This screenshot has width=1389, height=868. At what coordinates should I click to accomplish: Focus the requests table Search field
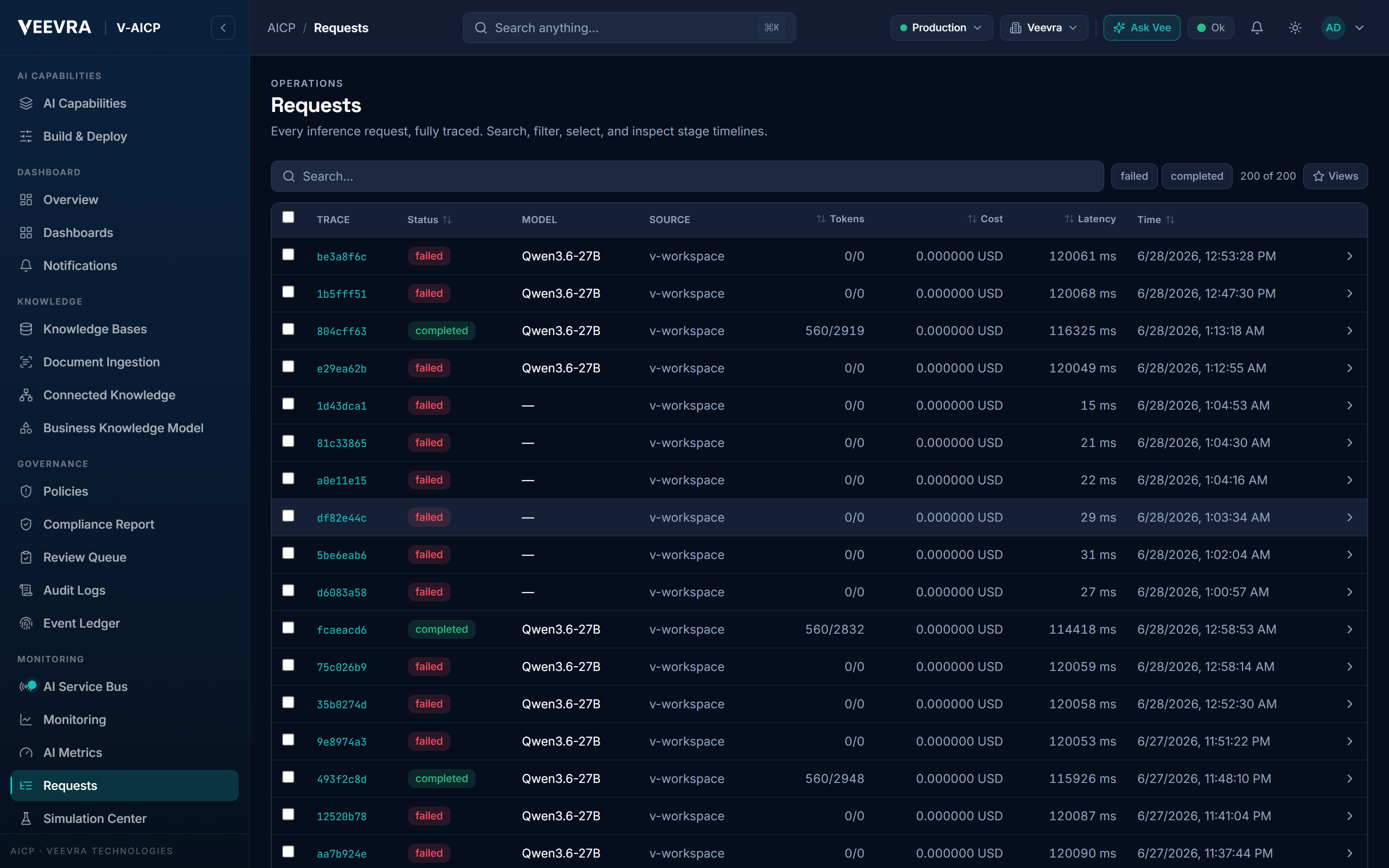[x=687, y=176]
